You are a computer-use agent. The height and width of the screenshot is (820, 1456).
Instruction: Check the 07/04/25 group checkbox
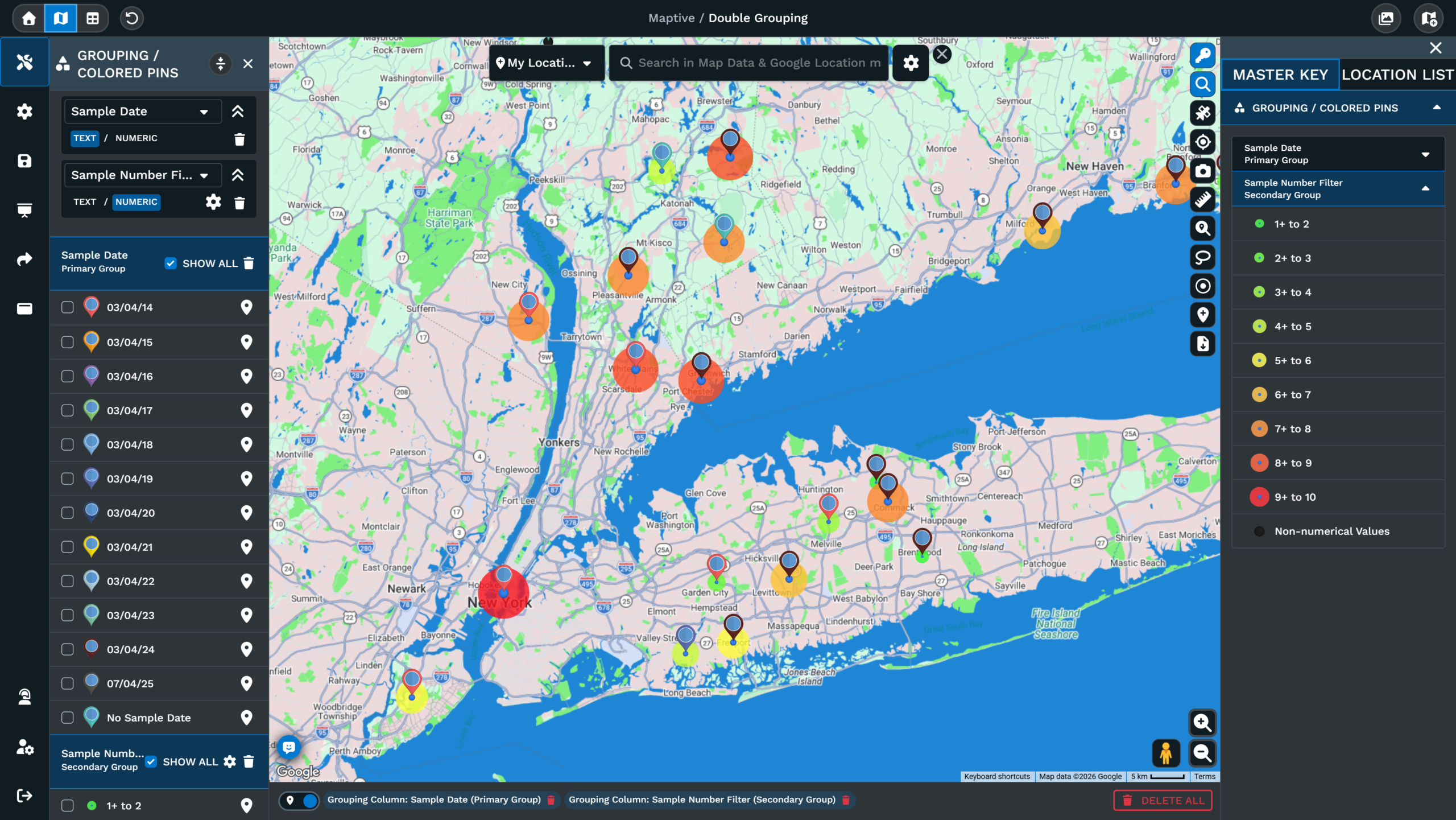[68, 683]
